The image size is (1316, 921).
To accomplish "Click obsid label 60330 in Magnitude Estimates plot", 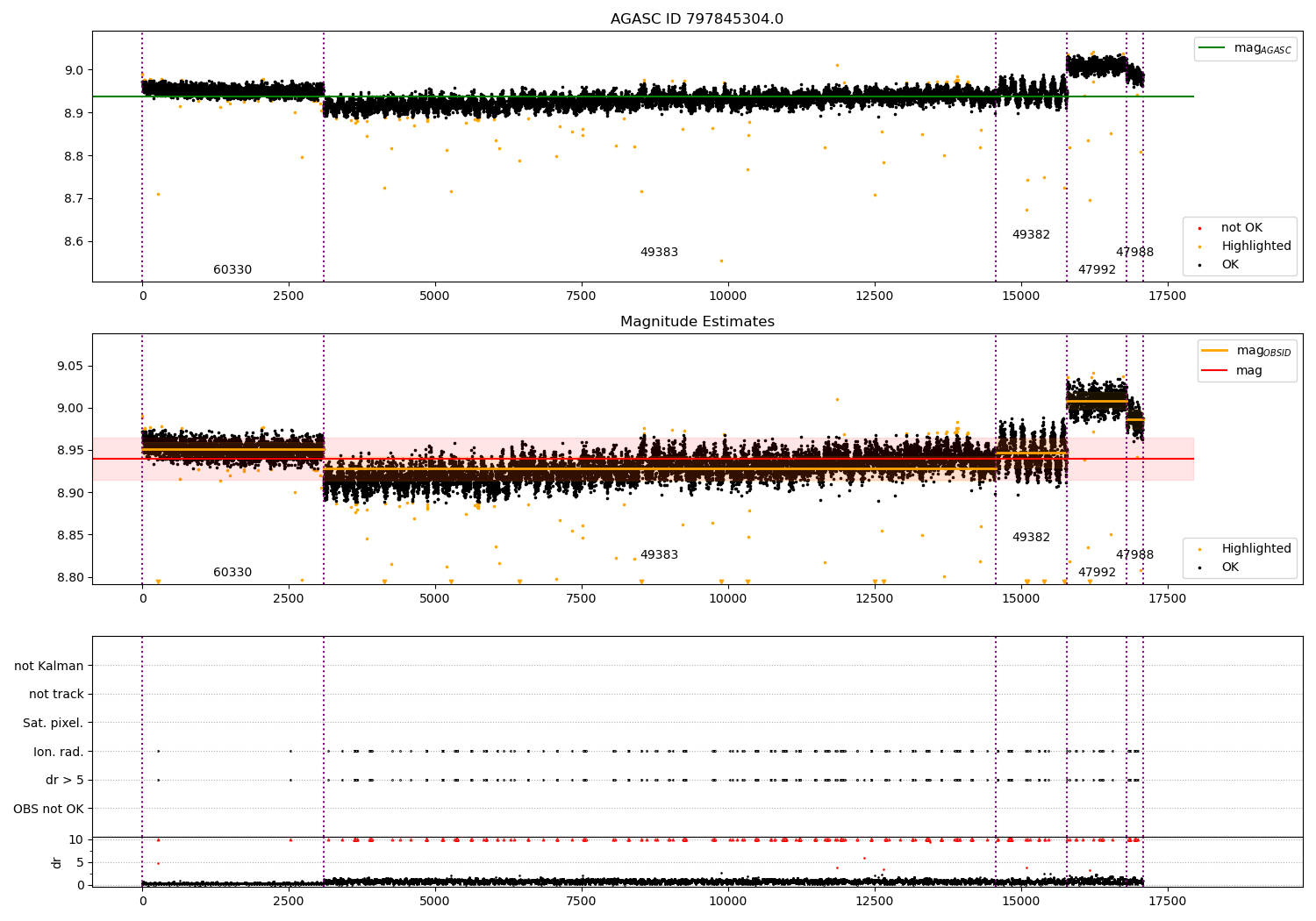I will click(232, 573).
